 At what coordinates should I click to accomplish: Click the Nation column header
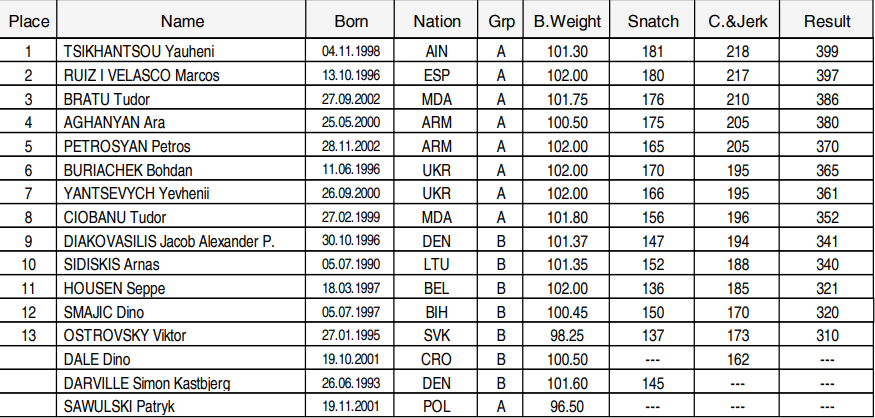pyautogui.click(x=436, y=21)
